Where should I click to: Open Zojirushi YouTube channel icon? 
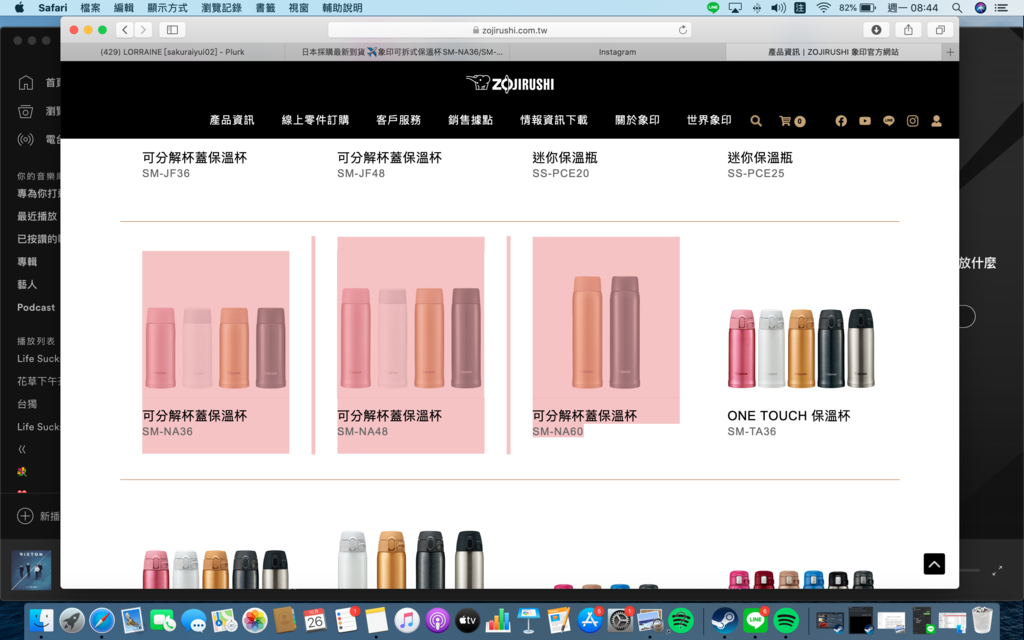pos(865,121)
